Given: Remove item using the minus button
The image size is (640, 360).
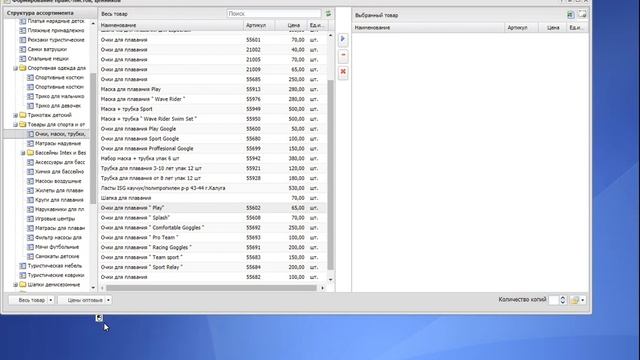Looking at the screenshot, I should (x=343, y=55).
